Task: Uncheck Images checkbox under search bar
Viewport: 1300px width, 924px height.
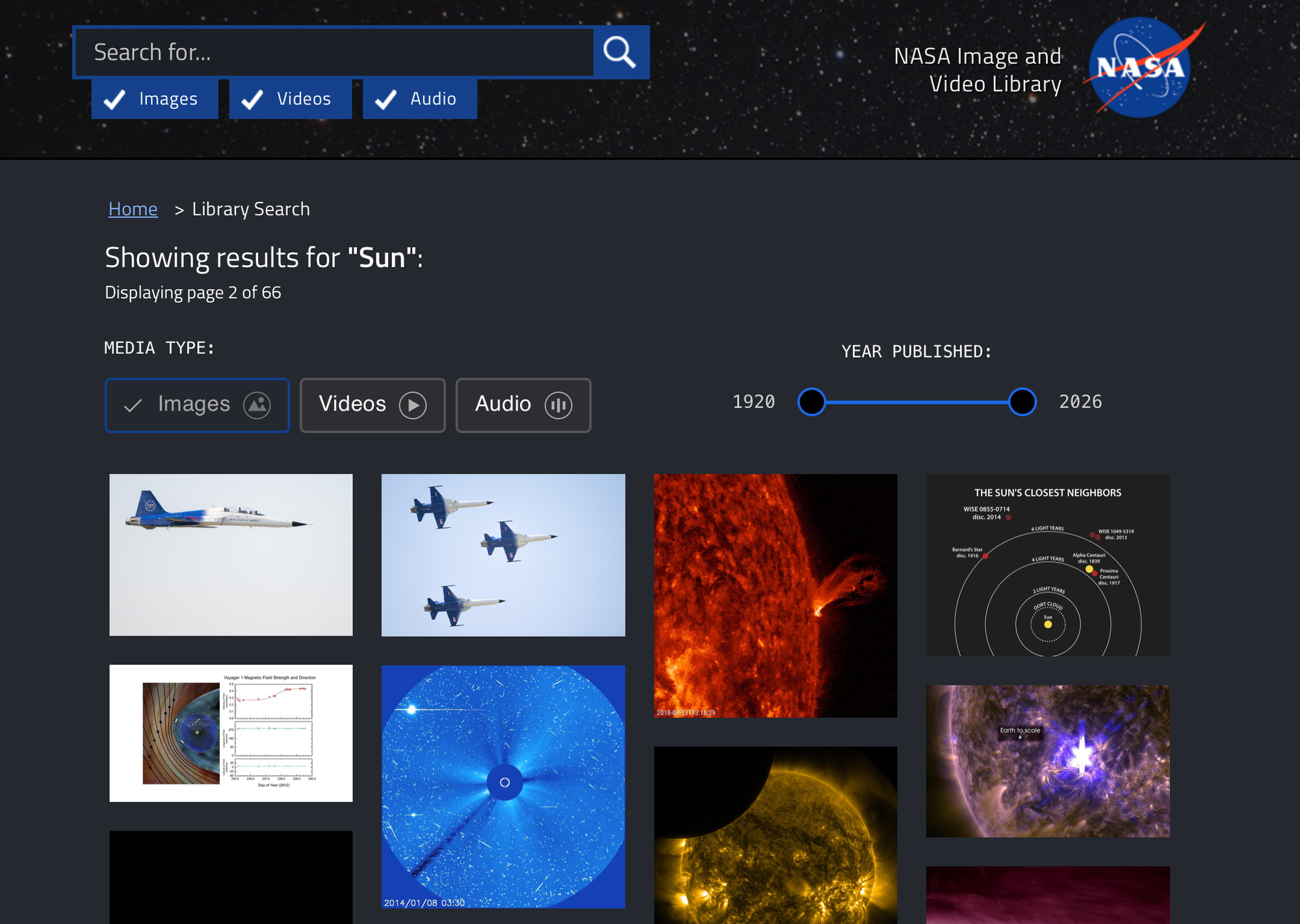Action: coord(155,99)
